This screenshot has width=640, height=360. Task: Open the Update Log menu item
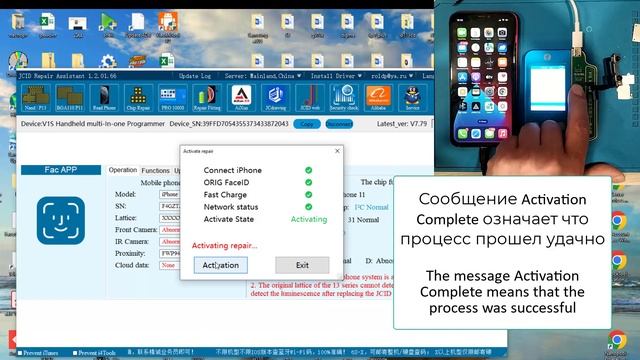coord(195,76)
